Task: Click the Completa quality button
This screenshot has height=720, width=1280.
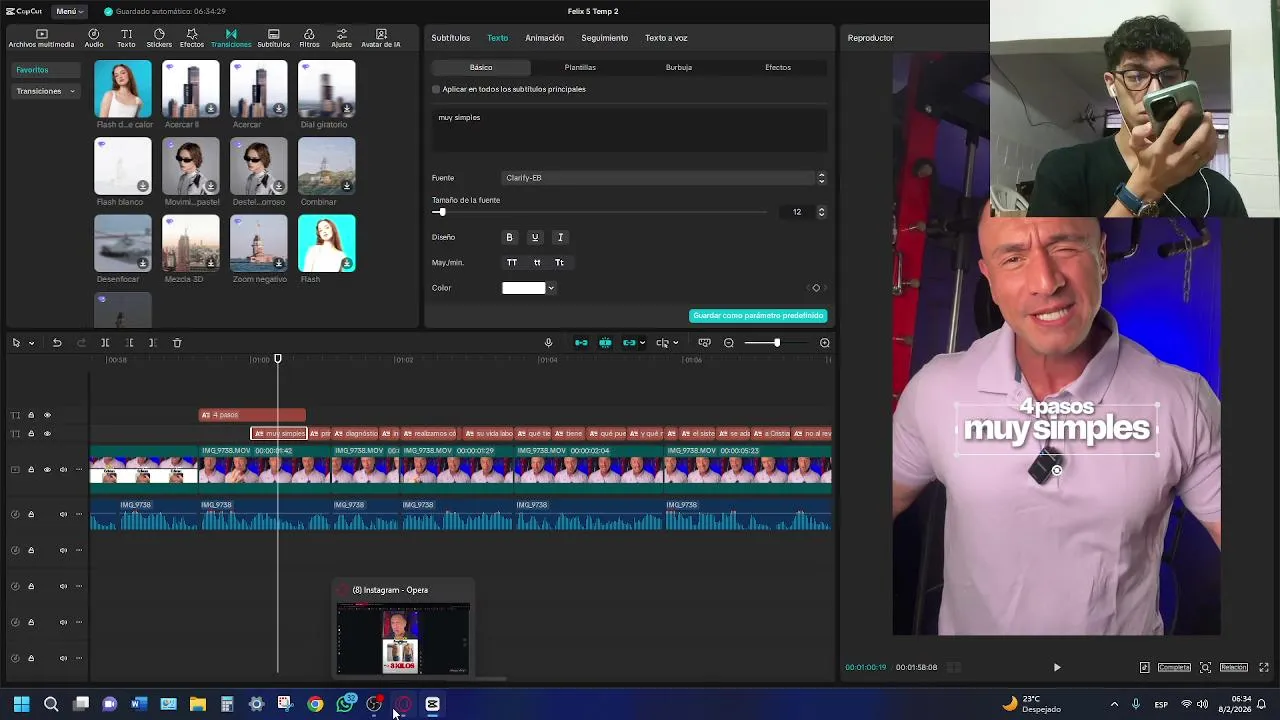Action: point(1174,667)
